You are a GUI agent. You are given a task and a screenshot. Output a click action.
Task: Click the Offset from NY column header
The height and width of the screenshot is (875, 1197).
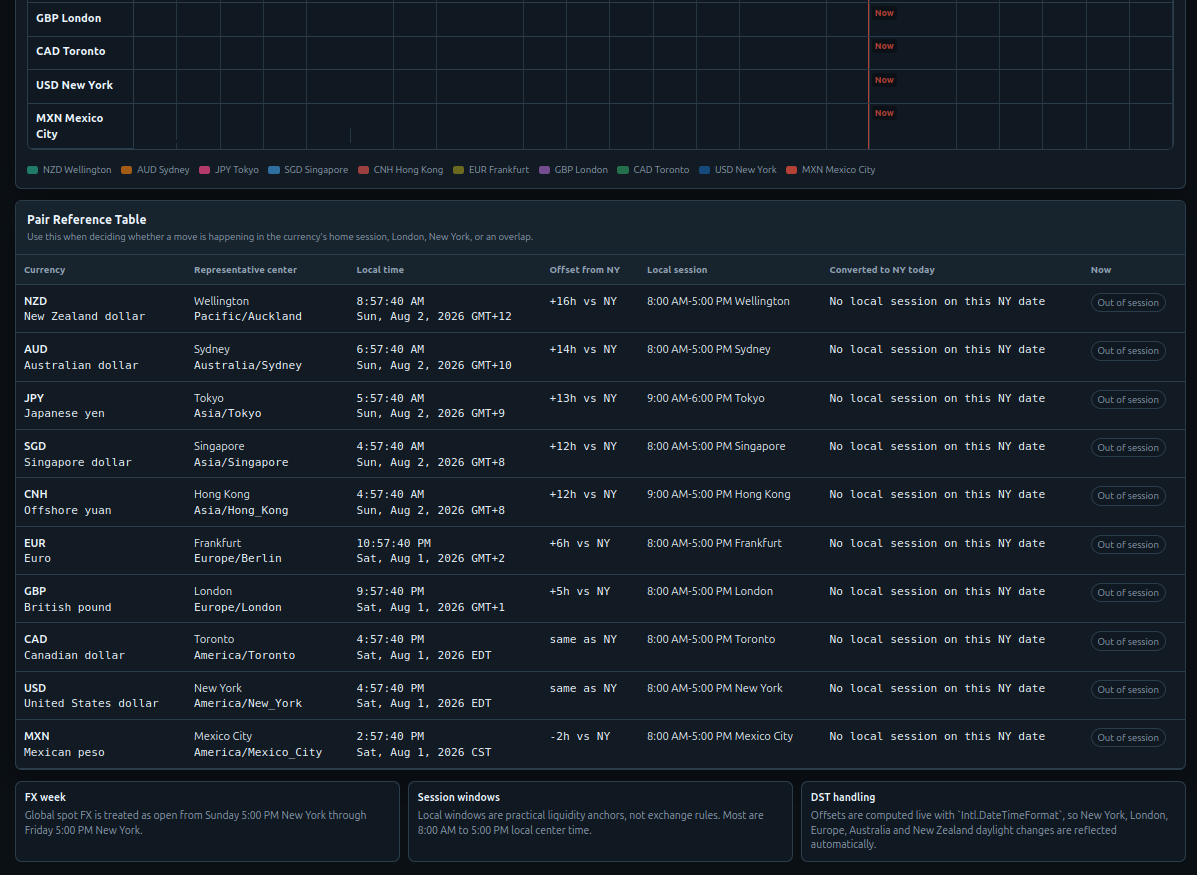(585, 270)
